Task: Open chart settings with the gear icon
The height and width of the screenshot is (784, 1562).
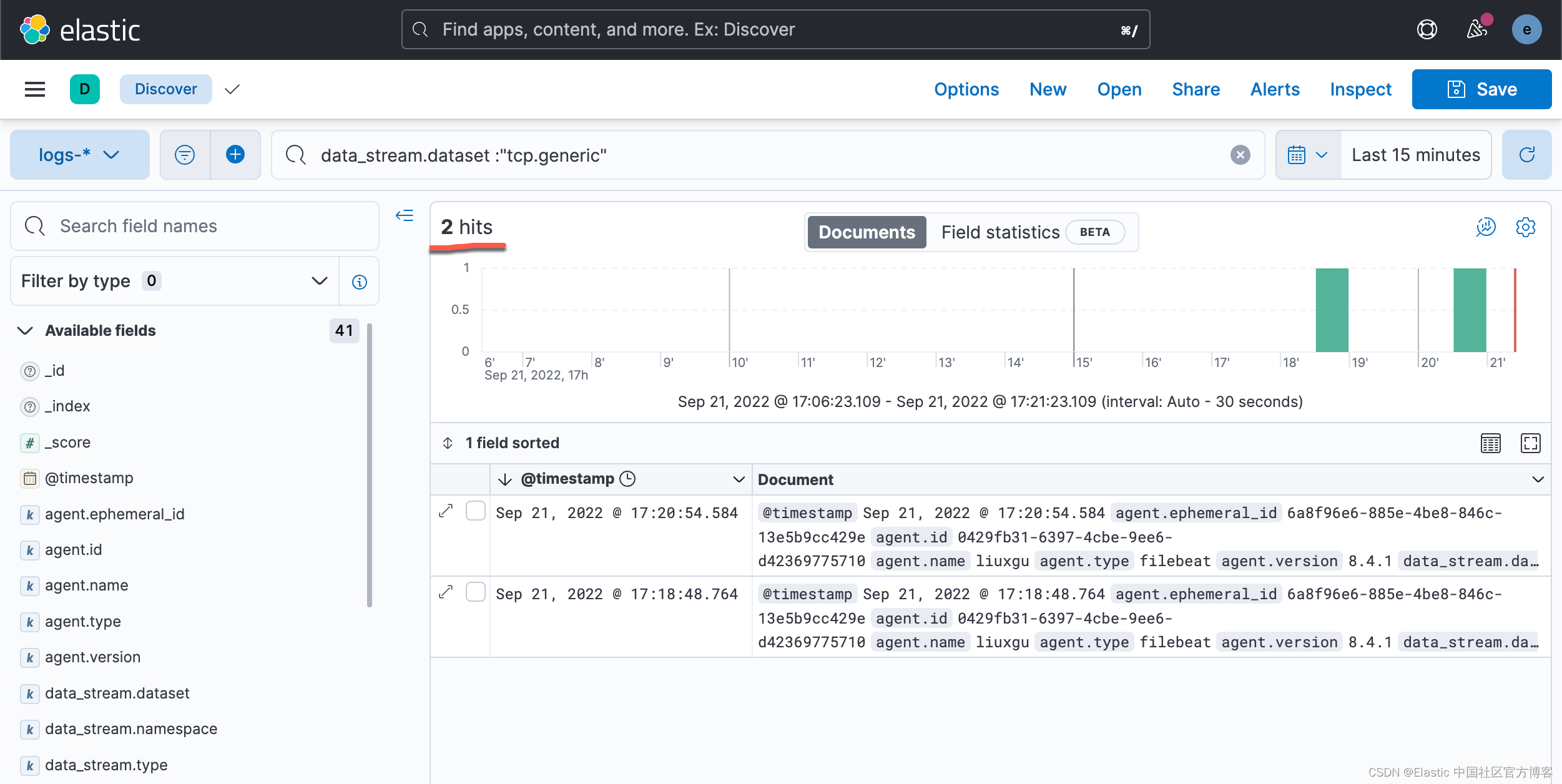Action: tap(1526, 227)
